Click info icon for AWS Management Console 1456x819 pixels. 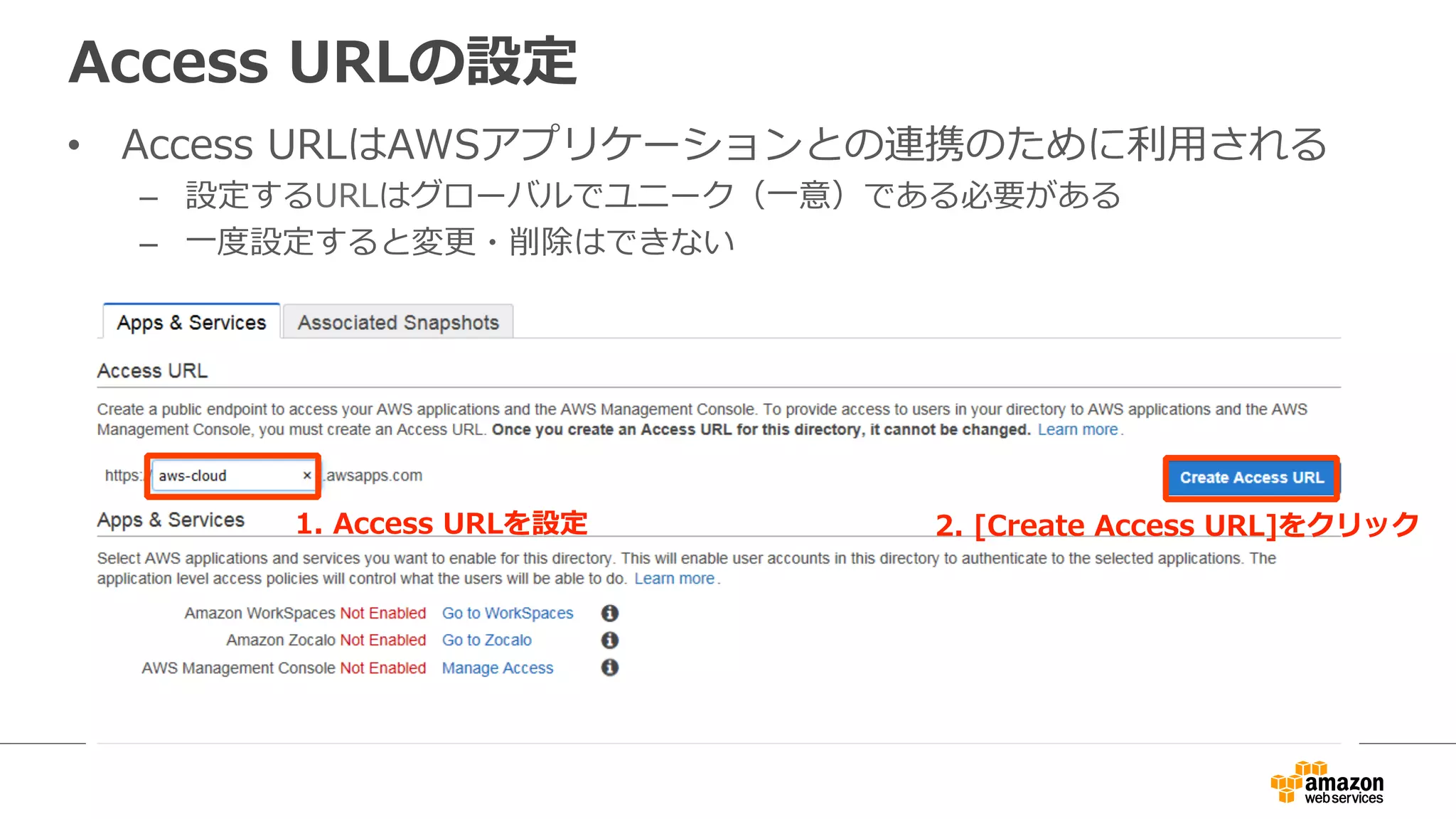click(x=610, y=667)
